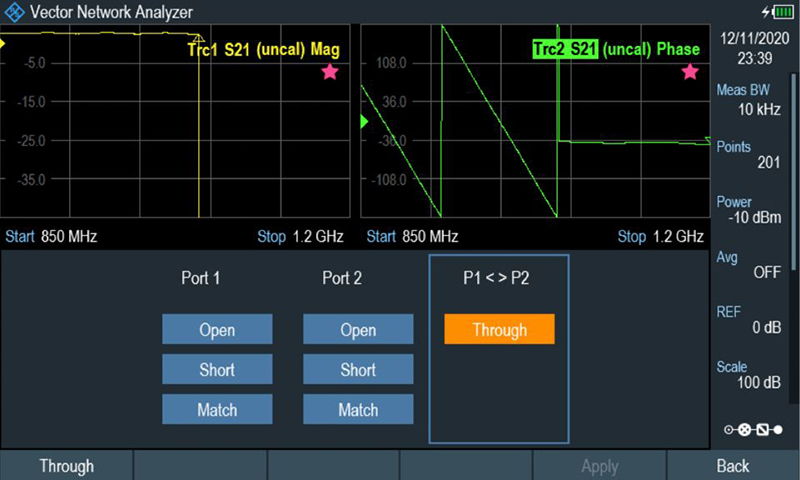This screenshot has height=480, width=800.
Task: Select the green reference marker on Trc2
Action: coord(364,122)
